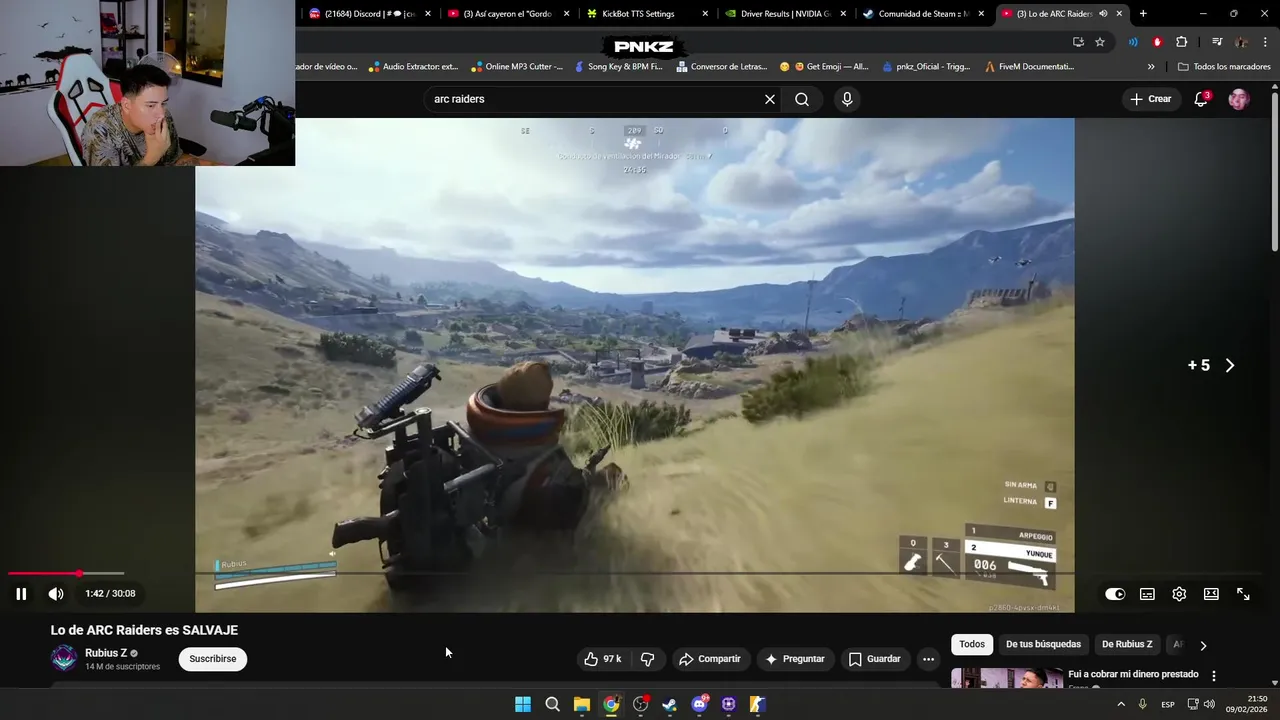
Task: Open the account avatar menu
Action: 1239,99
